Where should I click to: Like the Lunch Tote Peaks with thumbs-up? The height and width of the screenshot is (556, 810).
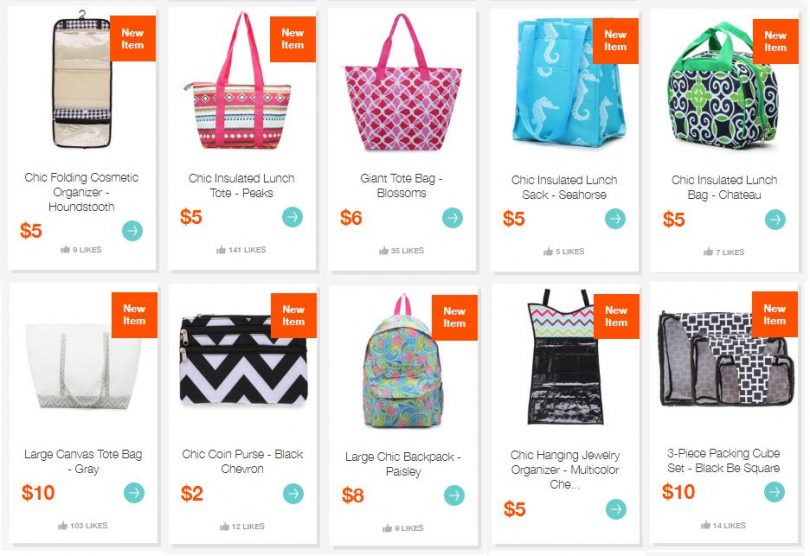pos(221,250)
